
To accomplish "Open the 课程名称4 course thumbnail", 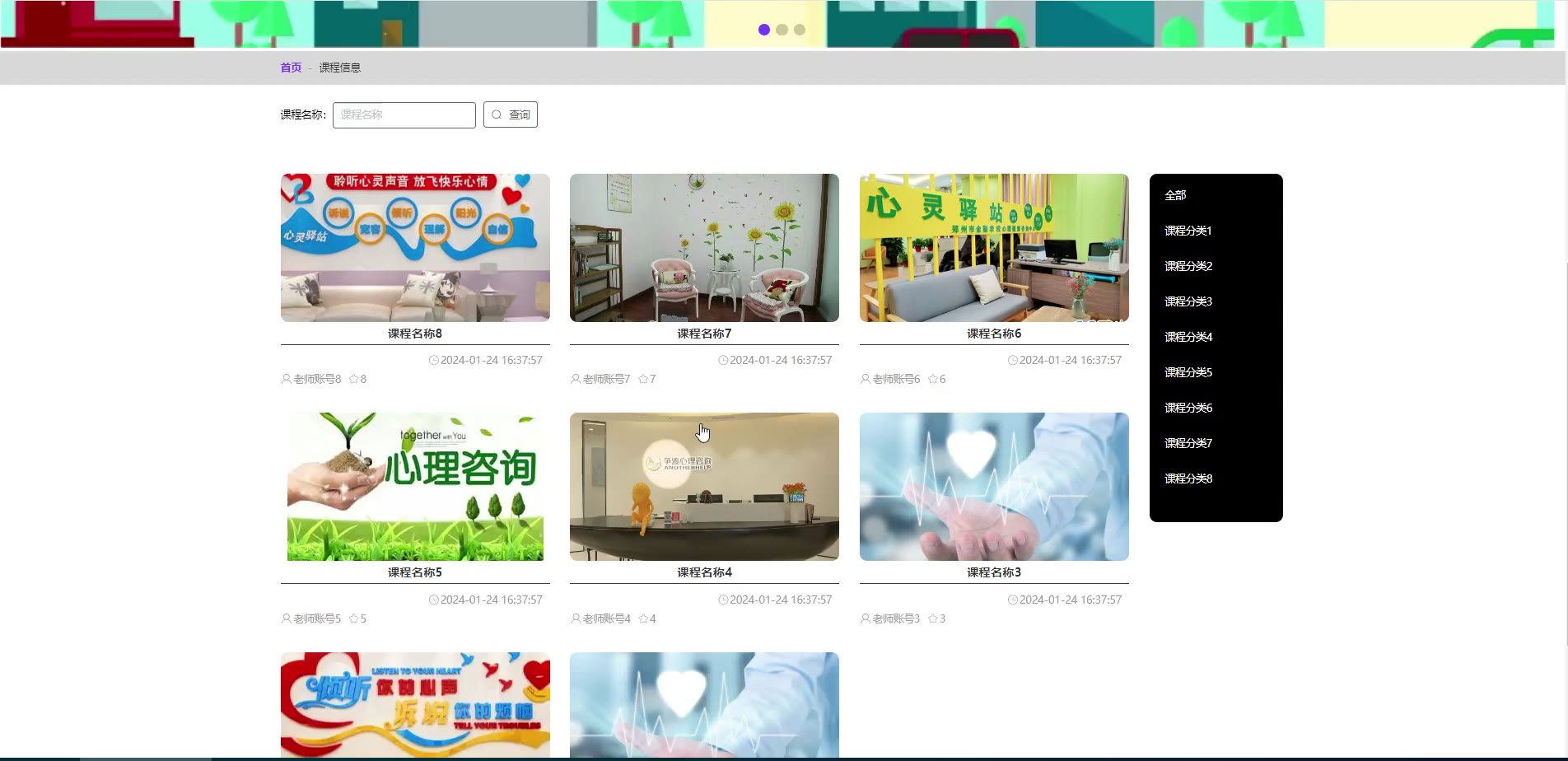I will click(x=704, y=487).
